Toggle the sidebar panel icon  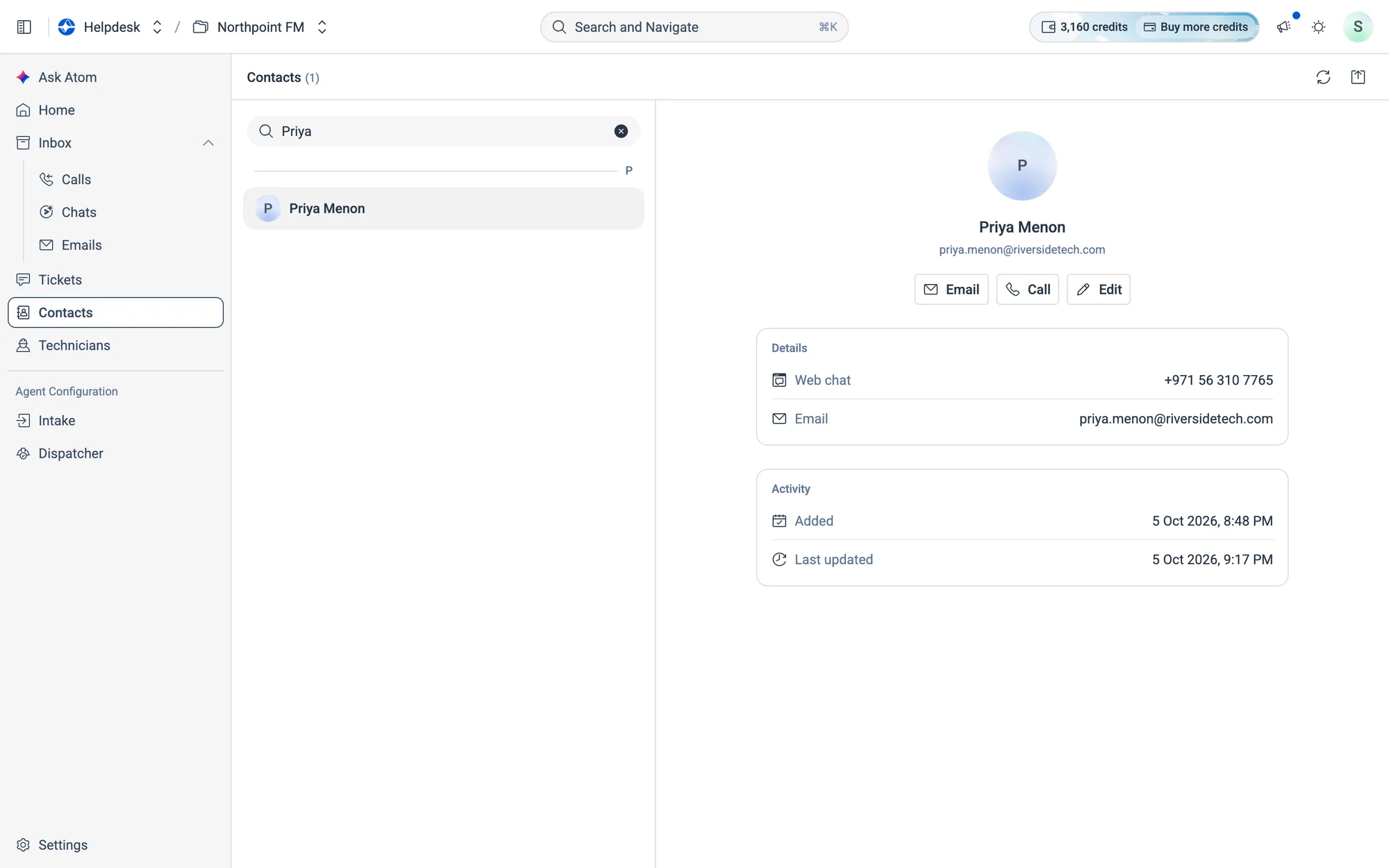coord(24,27)
